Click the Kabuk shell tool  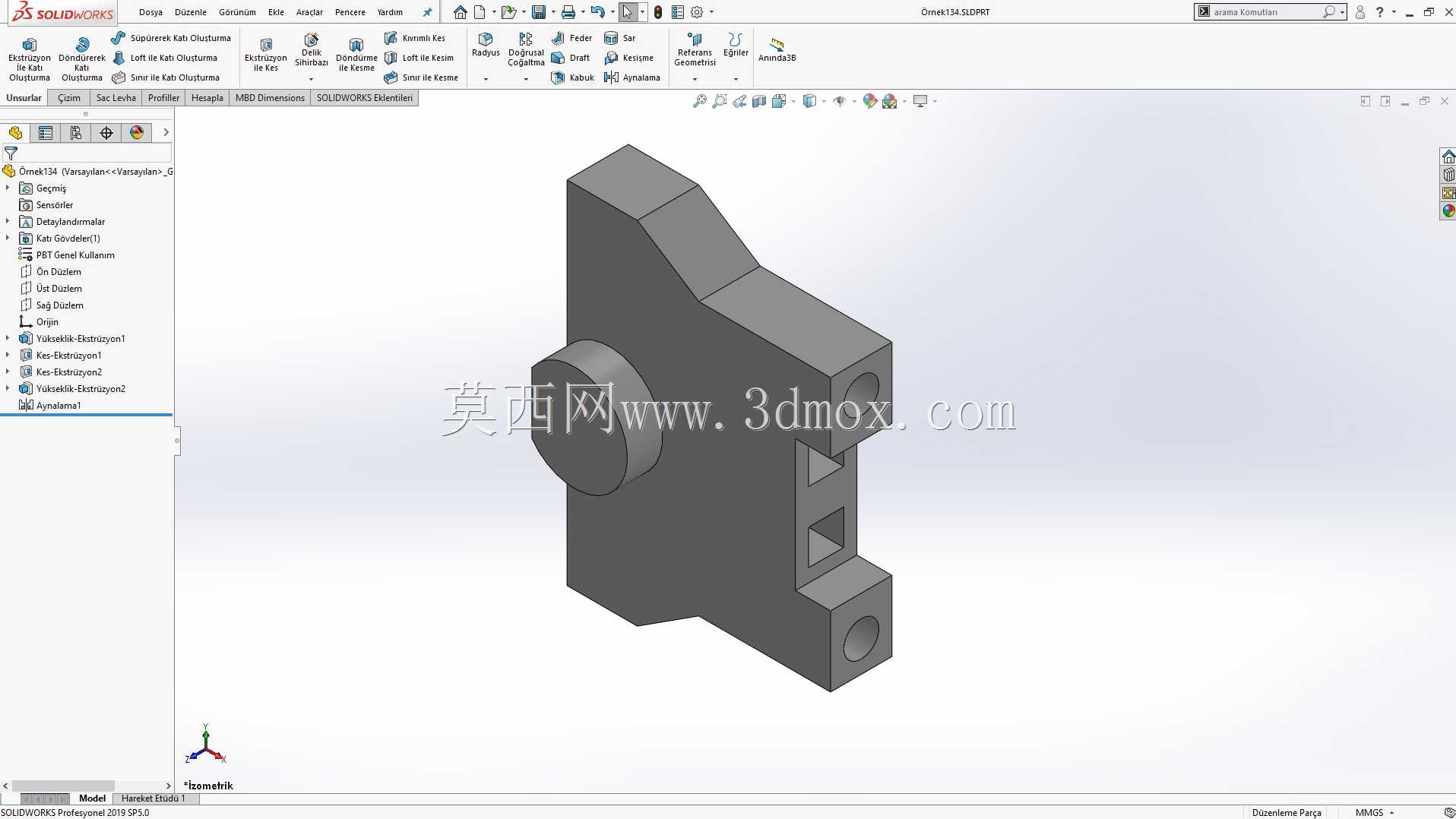click(573, 77)
